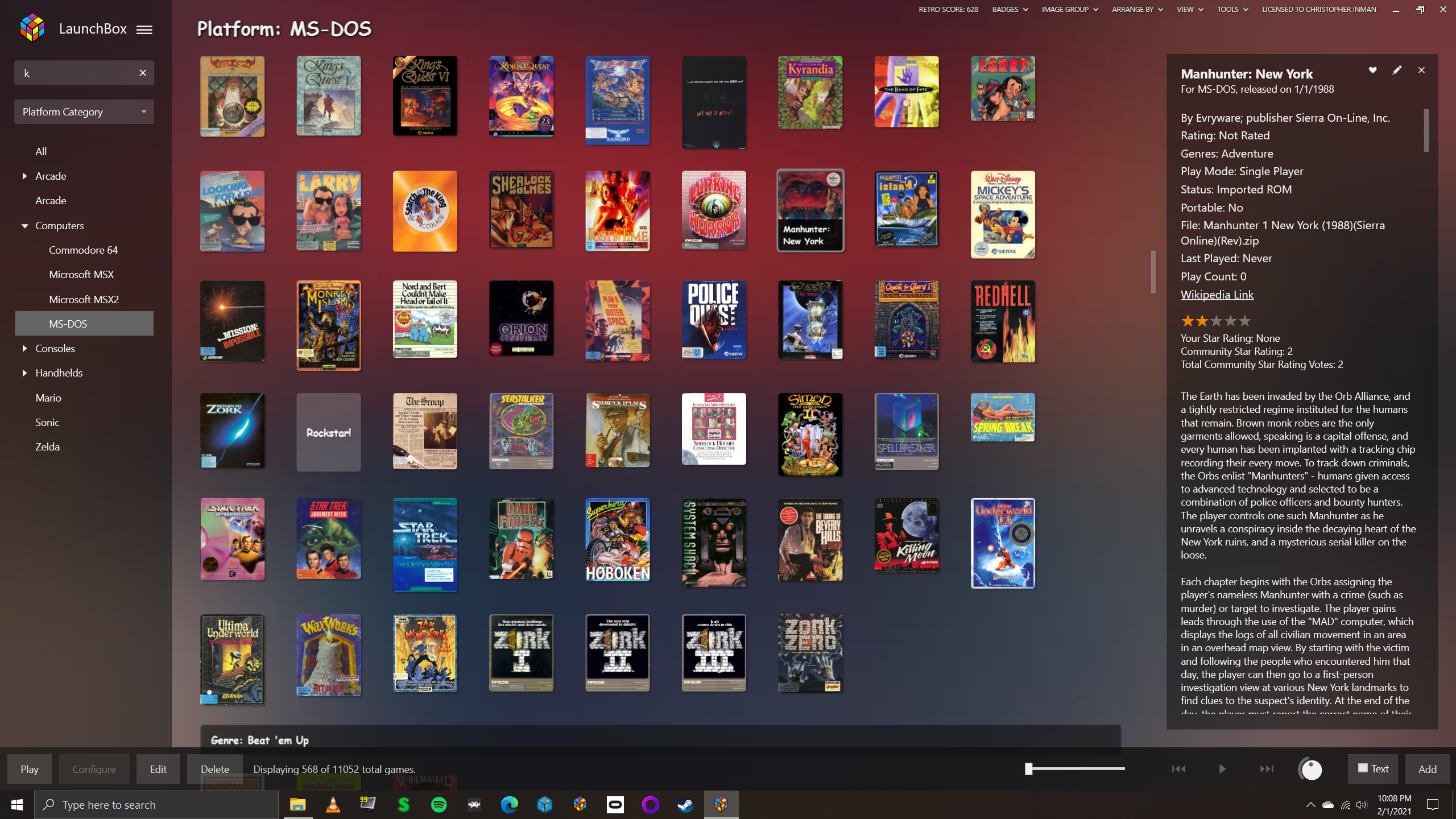Click the Configure button
The height and width of the screenshot is (819, 1456).
click(x=94, y=769)
